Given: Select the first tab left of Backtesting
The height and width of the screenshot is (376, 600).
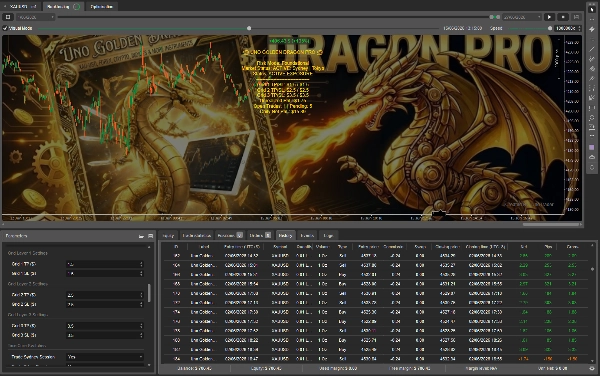Looking at the screenshot, I should [21, 7].
